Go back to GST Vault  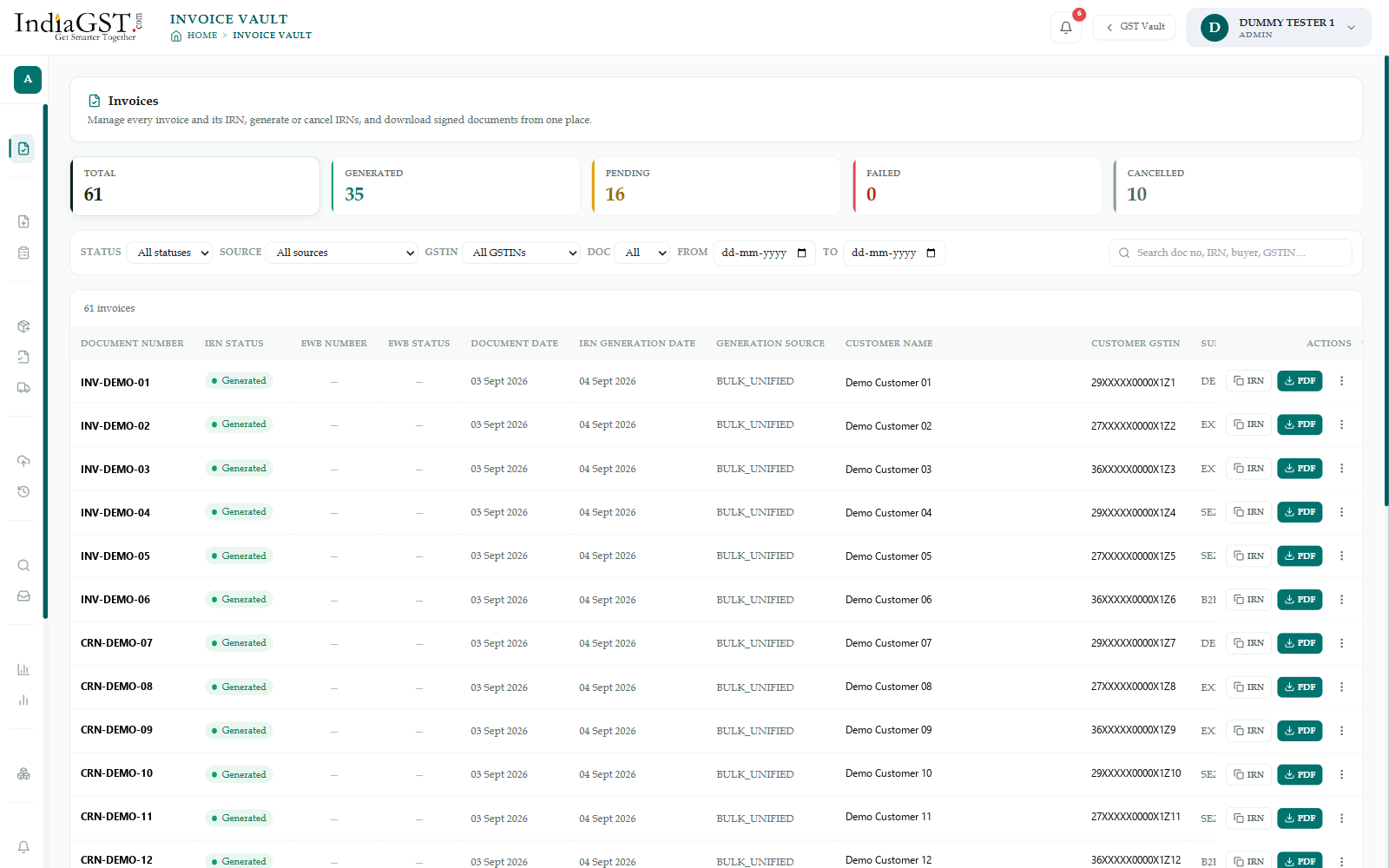tap(1135, 27)
